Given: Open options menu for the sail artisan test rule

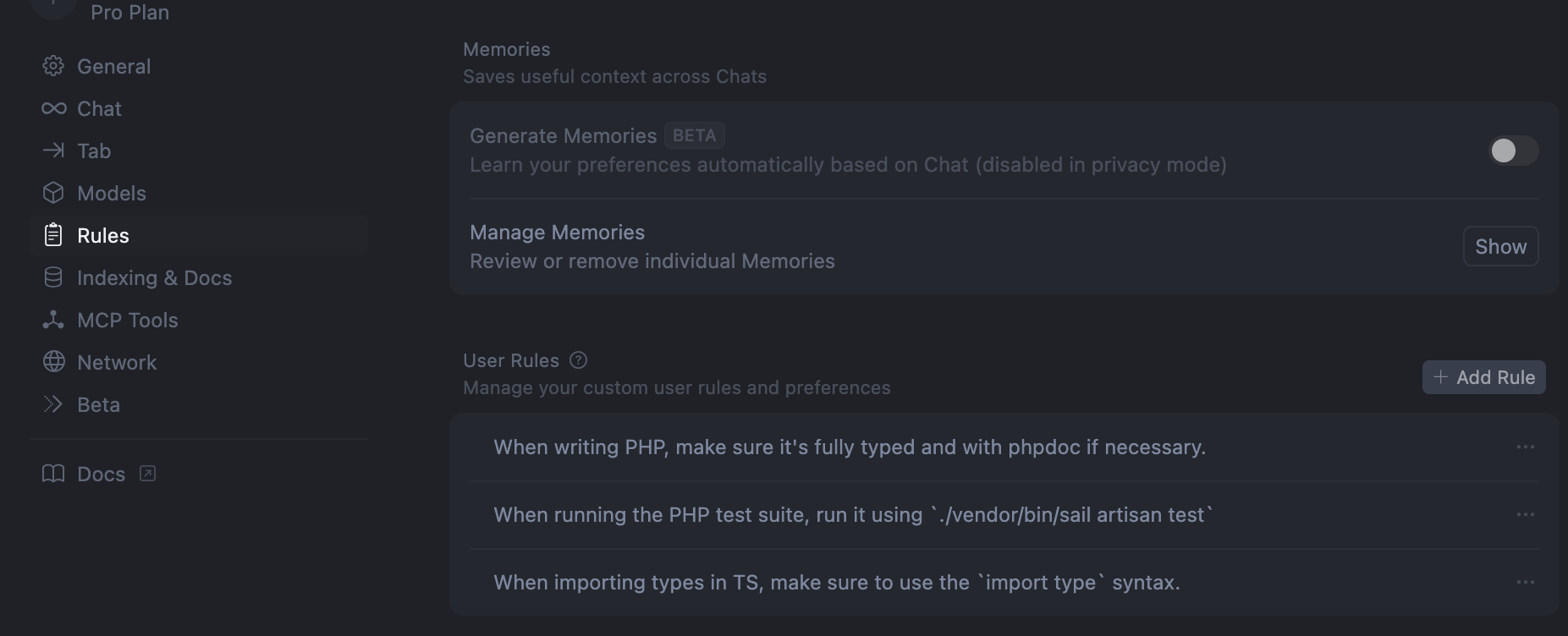Looking at the screenshot, I should click(x=1525, y=514).
